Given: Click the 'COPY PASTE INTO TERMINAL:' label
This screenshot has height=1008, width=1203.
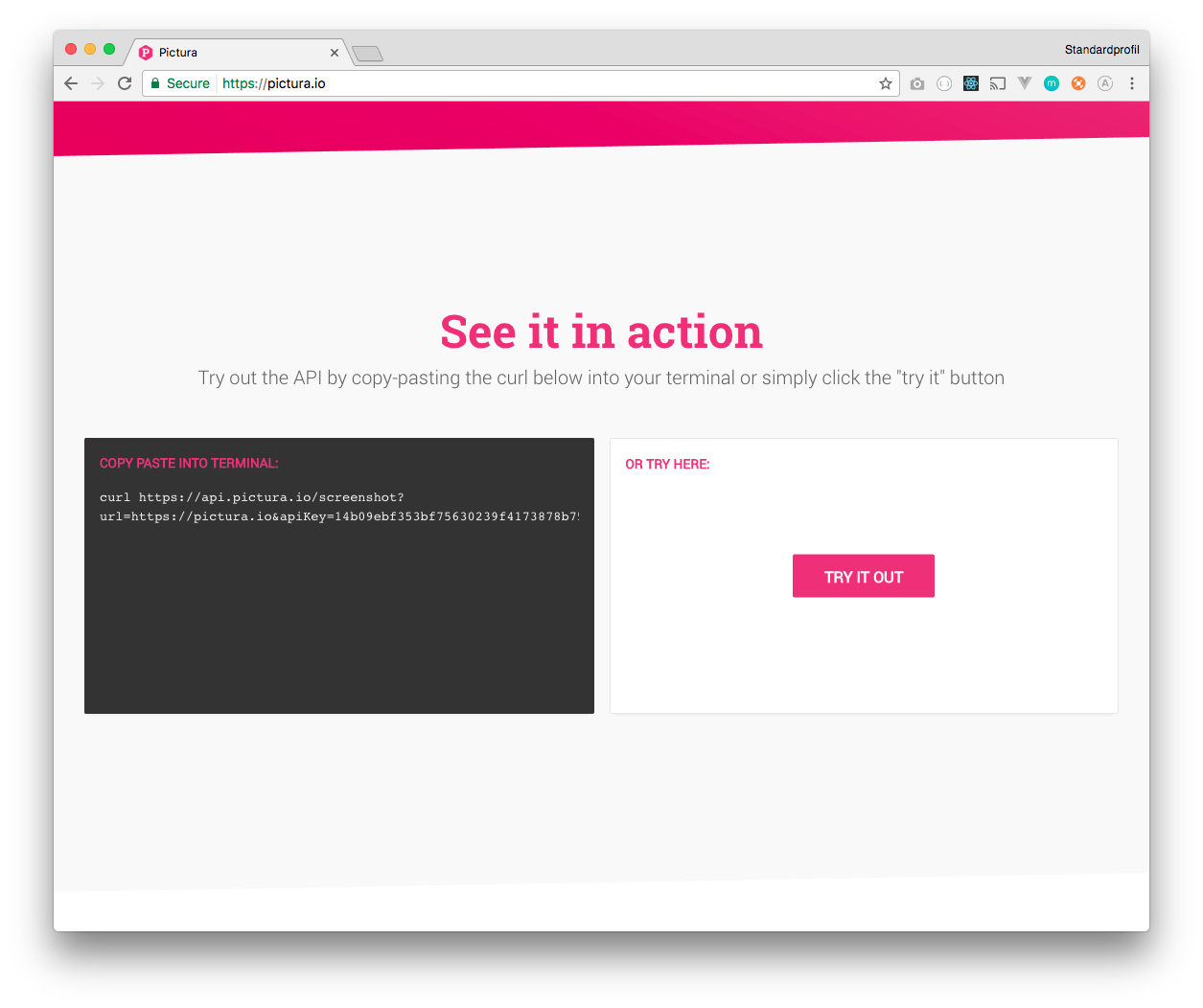Looking at the screenshot, I should pos(189,463).
